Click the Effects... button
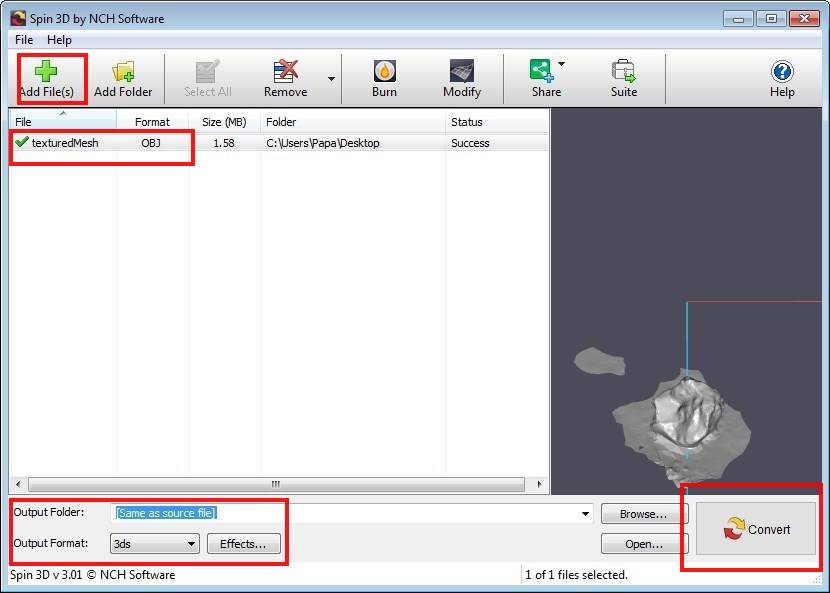Image resolution: width=830 pixels, height=593 pixels. [243, 544]
